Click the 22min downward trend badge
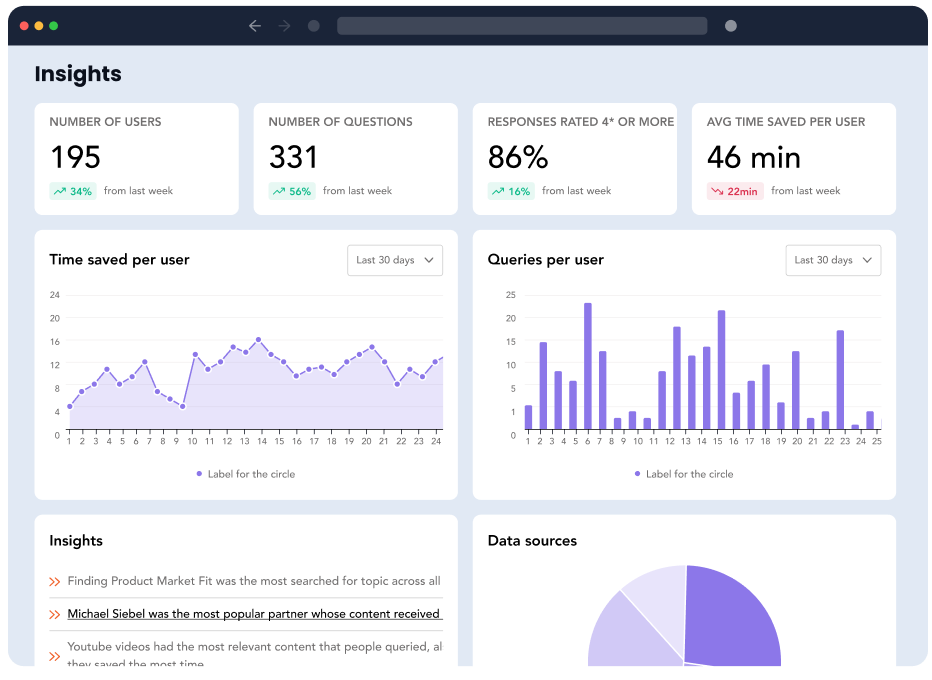Viewport: 932px width, 680px height. pos(735,191)
